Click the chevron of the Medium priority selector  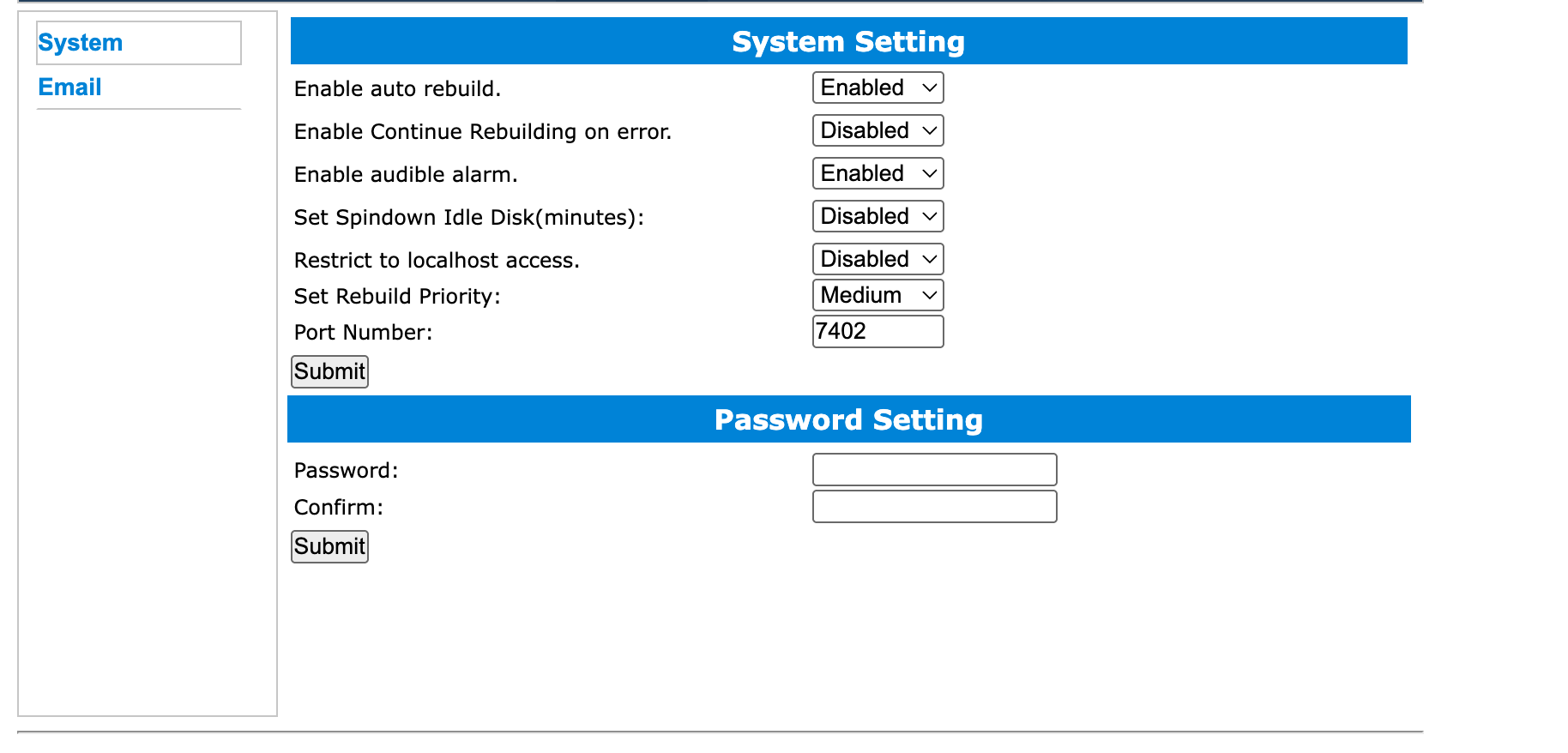click(929, 296)
